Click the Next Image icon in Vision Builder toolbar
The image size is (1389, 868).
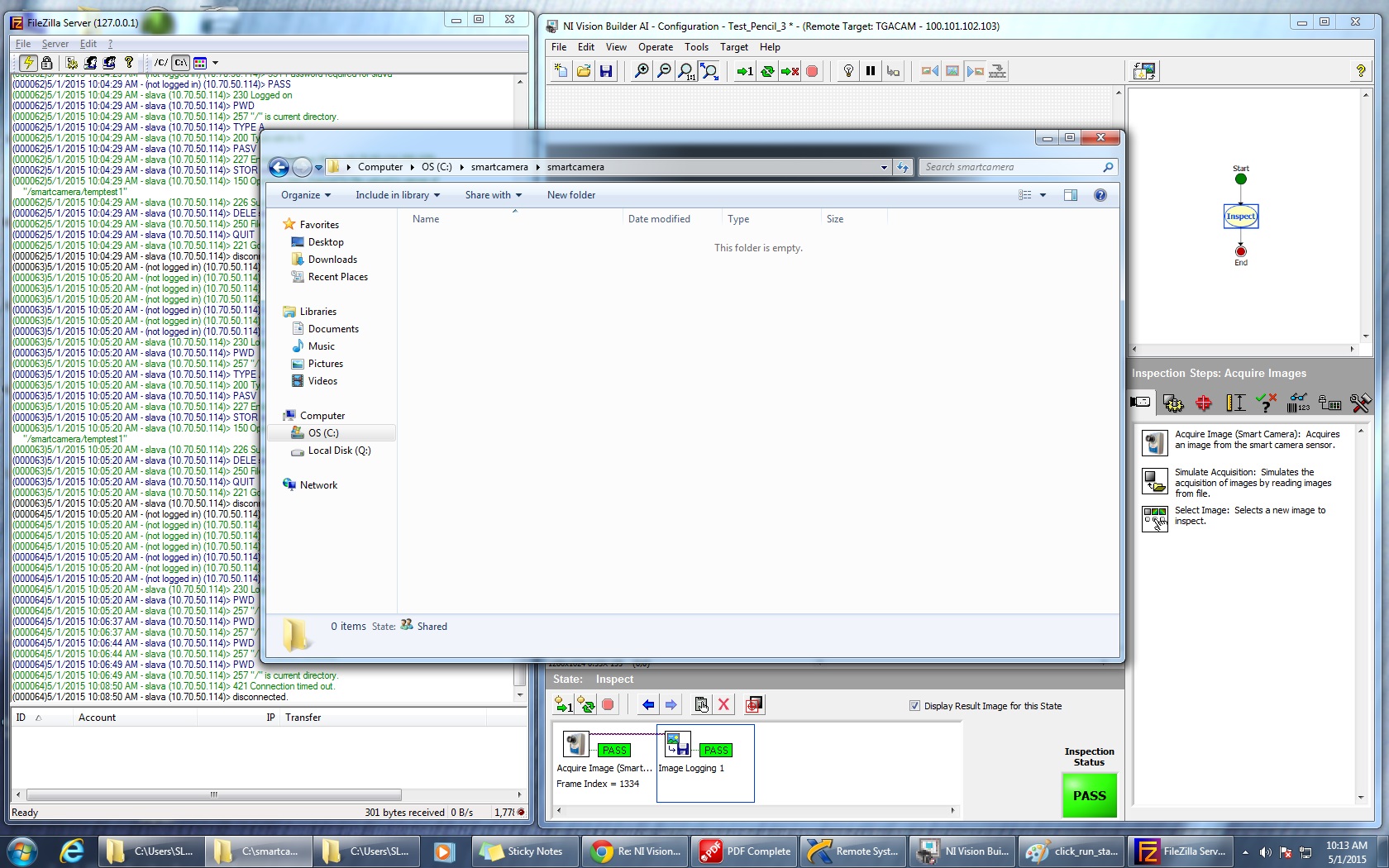click(x=975, y=71)
